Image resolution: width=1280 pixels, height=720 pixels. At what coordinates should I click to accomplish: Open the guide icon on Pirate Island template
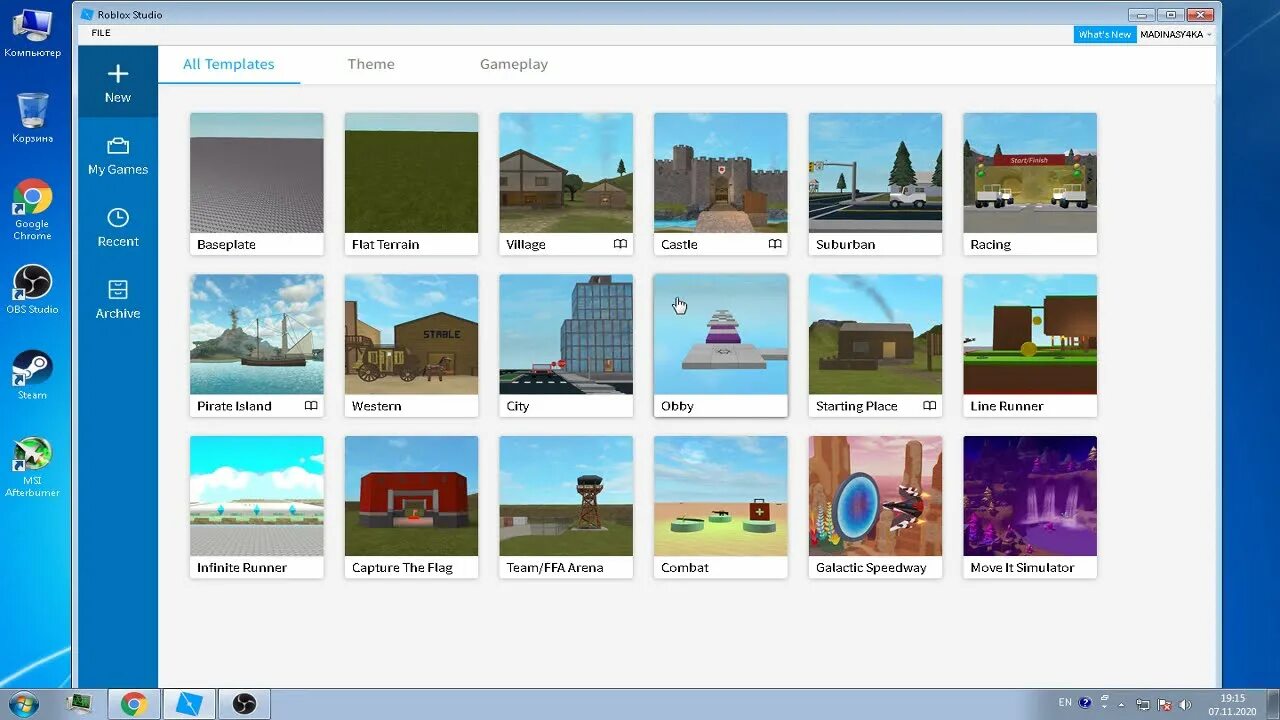coord(311,406)
